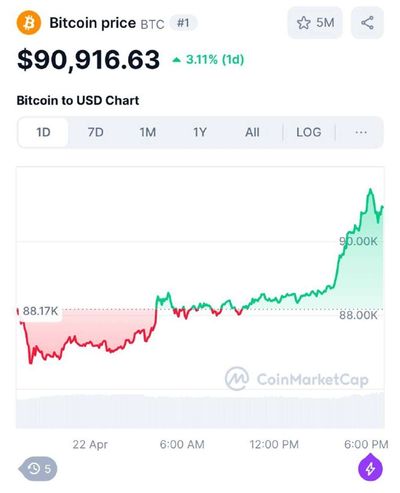Click the chart peak near 6:00 PM

[370, 190]
